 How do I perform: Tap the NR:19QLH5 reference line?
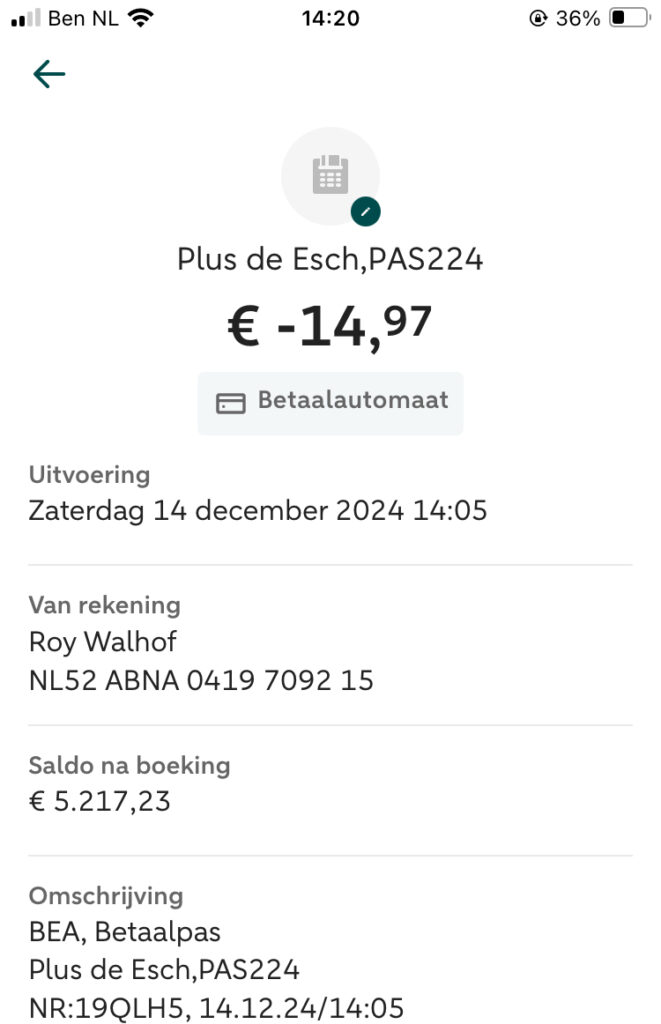pos(216,1006)
